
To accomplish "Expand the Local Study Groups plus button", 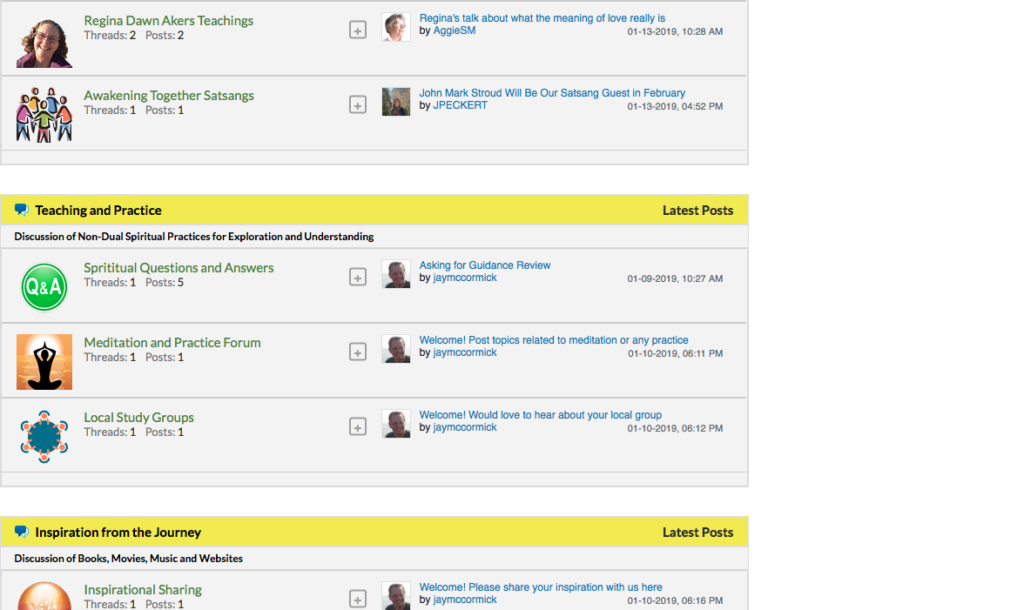I will pos(358,427).
